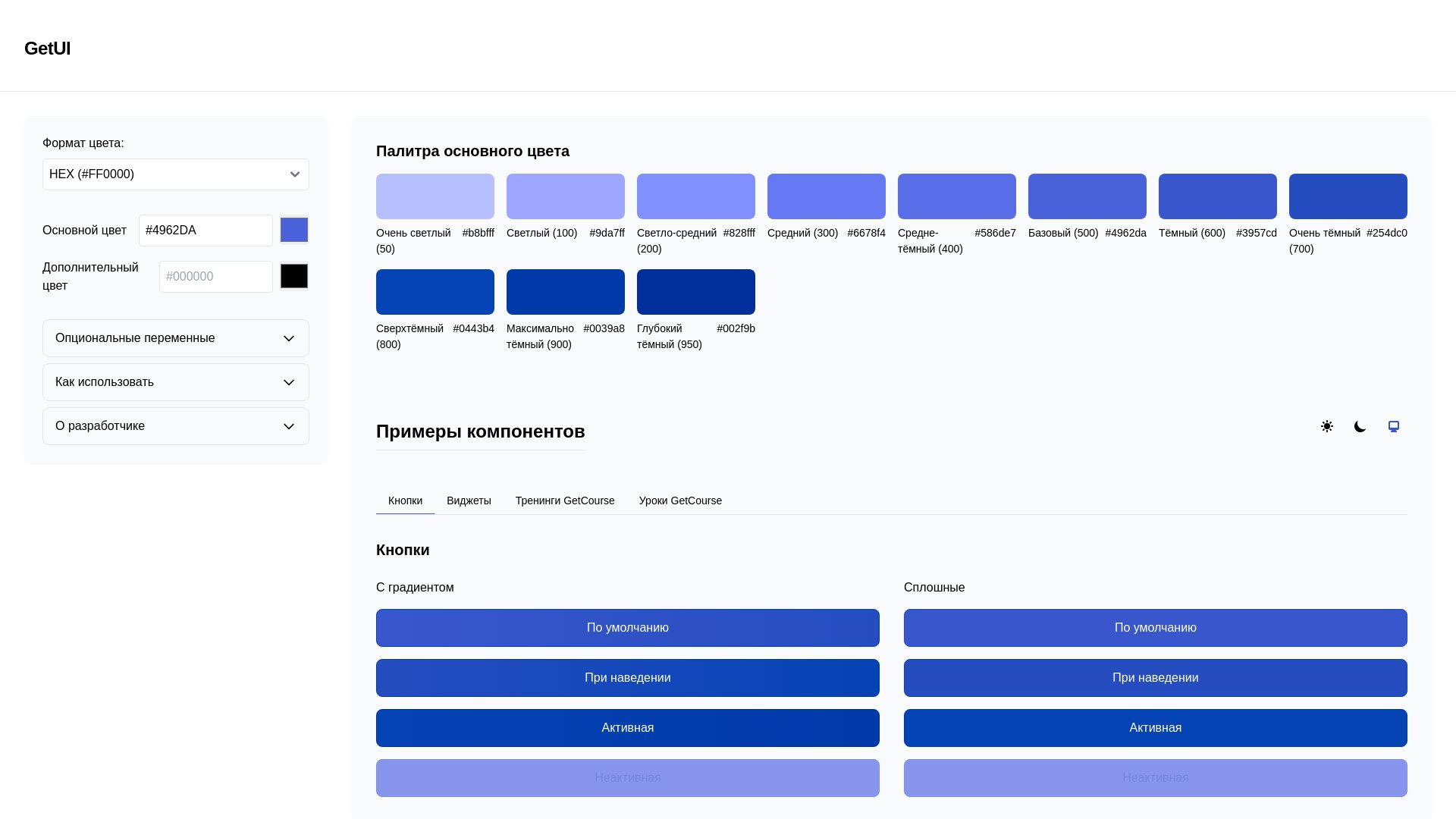Expand the Как использовать section
The image size is (1456, 819).
[176, 382]
